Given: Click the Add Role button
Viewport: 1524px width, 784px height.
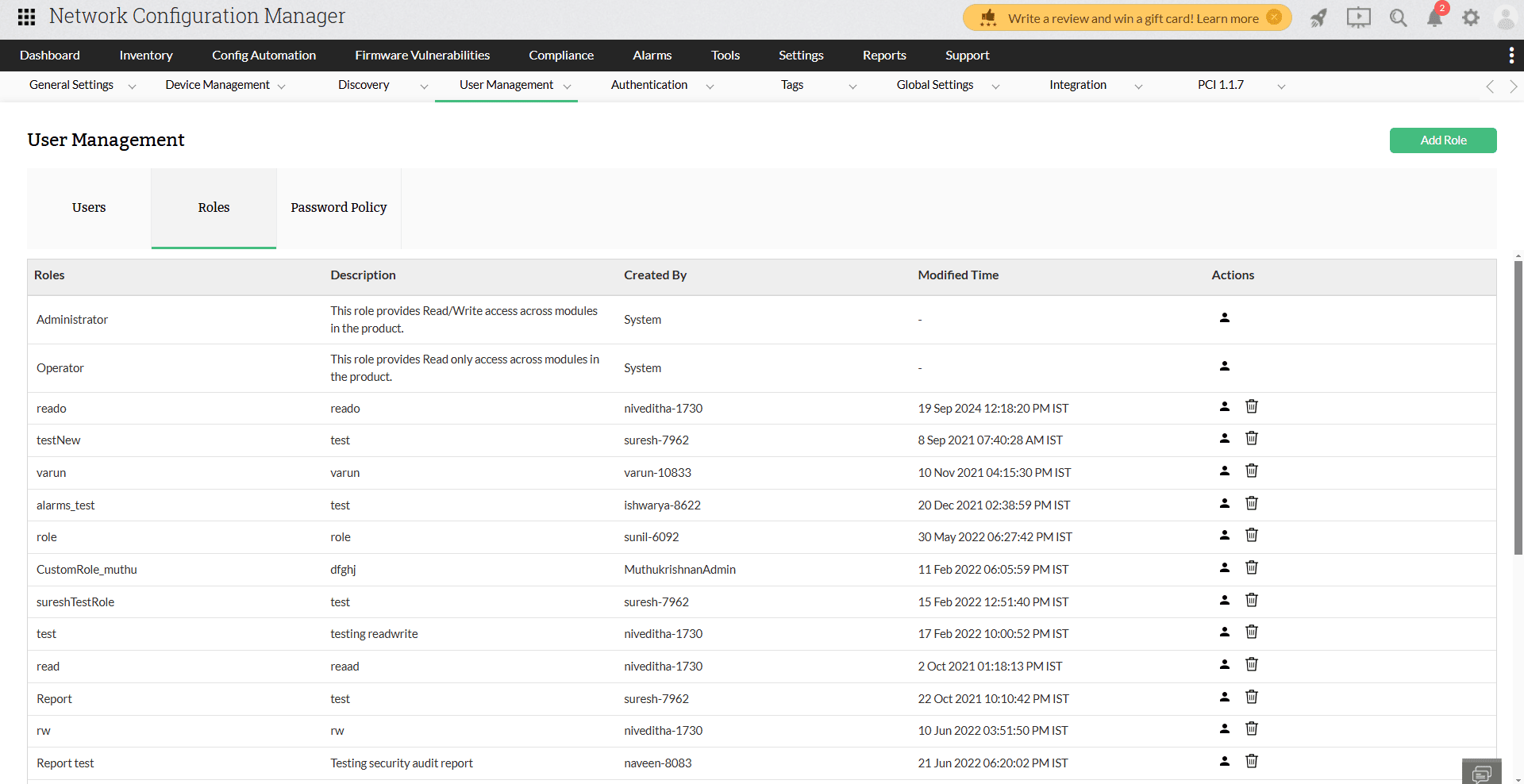Looking at the screenshot, I should 1443,140.
